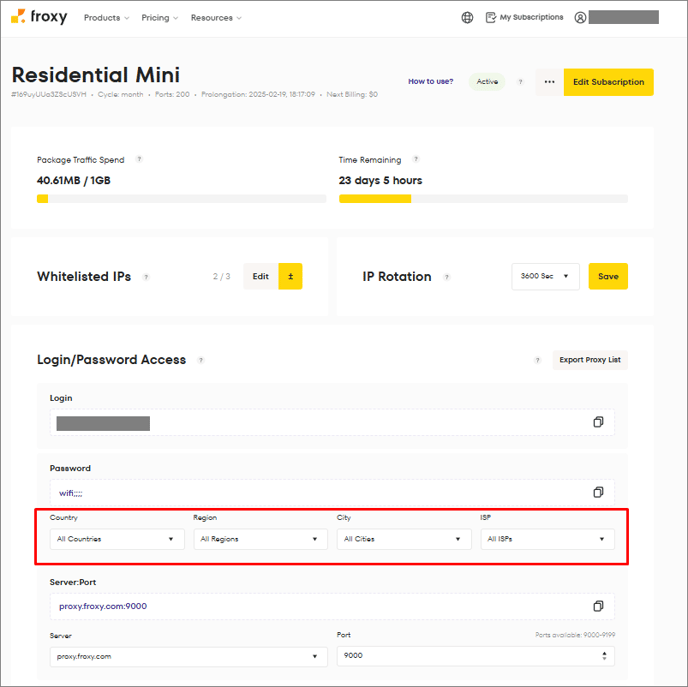Expand the Products menu
This screenshot has height=687, width=688.
point(107,18)
